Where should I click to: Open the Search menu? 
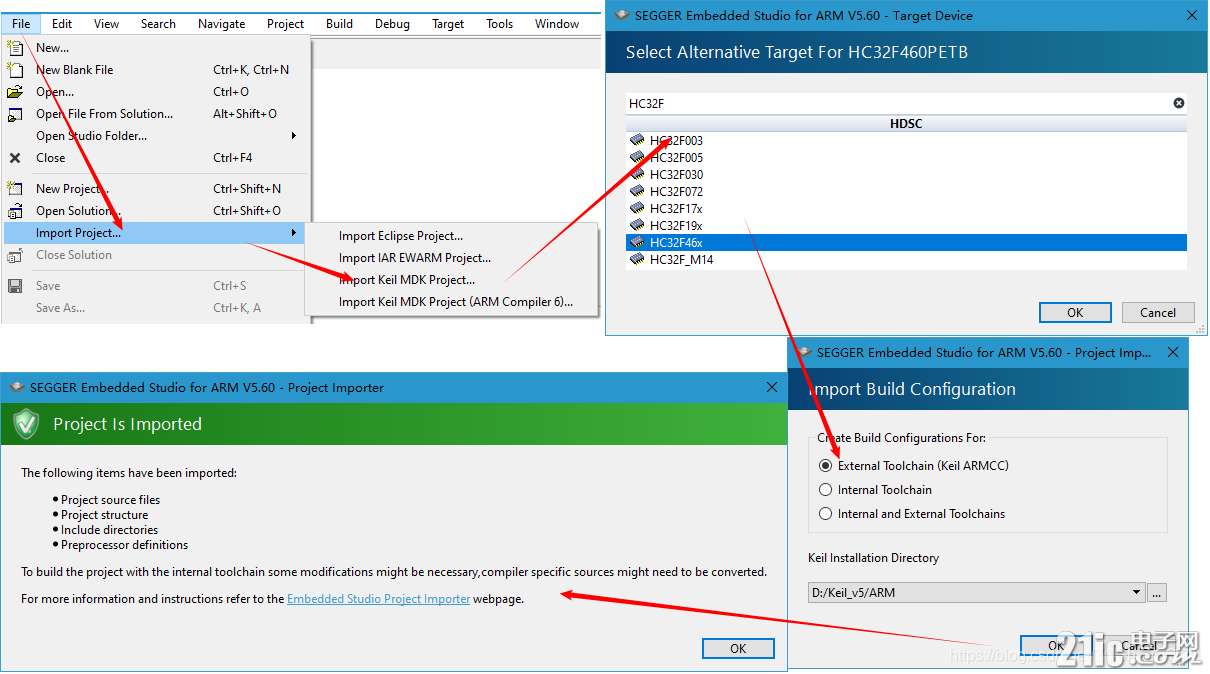(158, 24)
